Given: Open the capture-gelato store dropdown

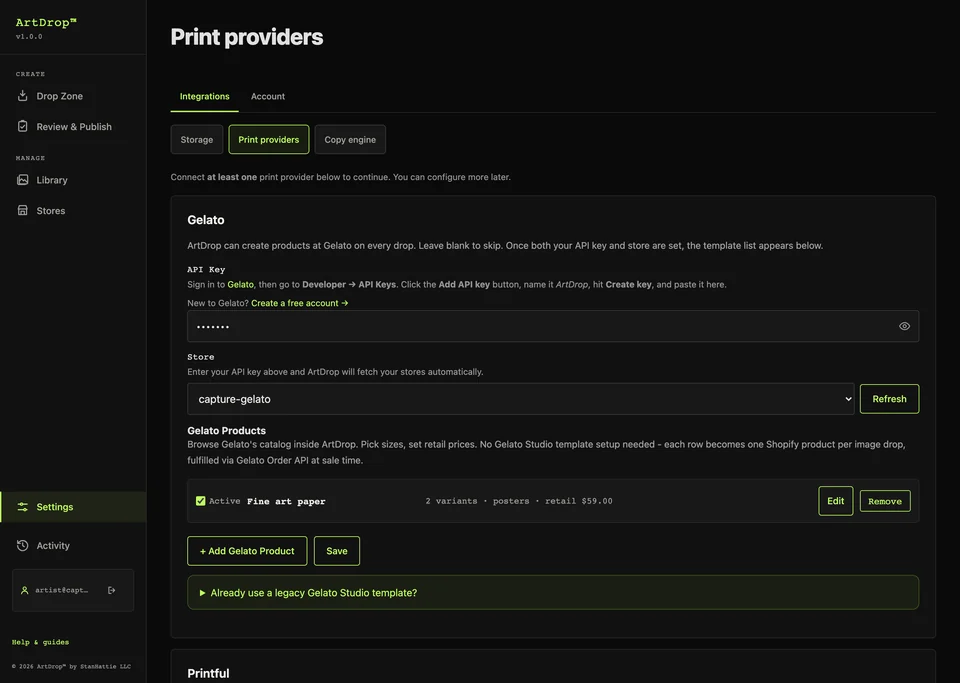Looking at the screenshot, I should pos(520,399).
